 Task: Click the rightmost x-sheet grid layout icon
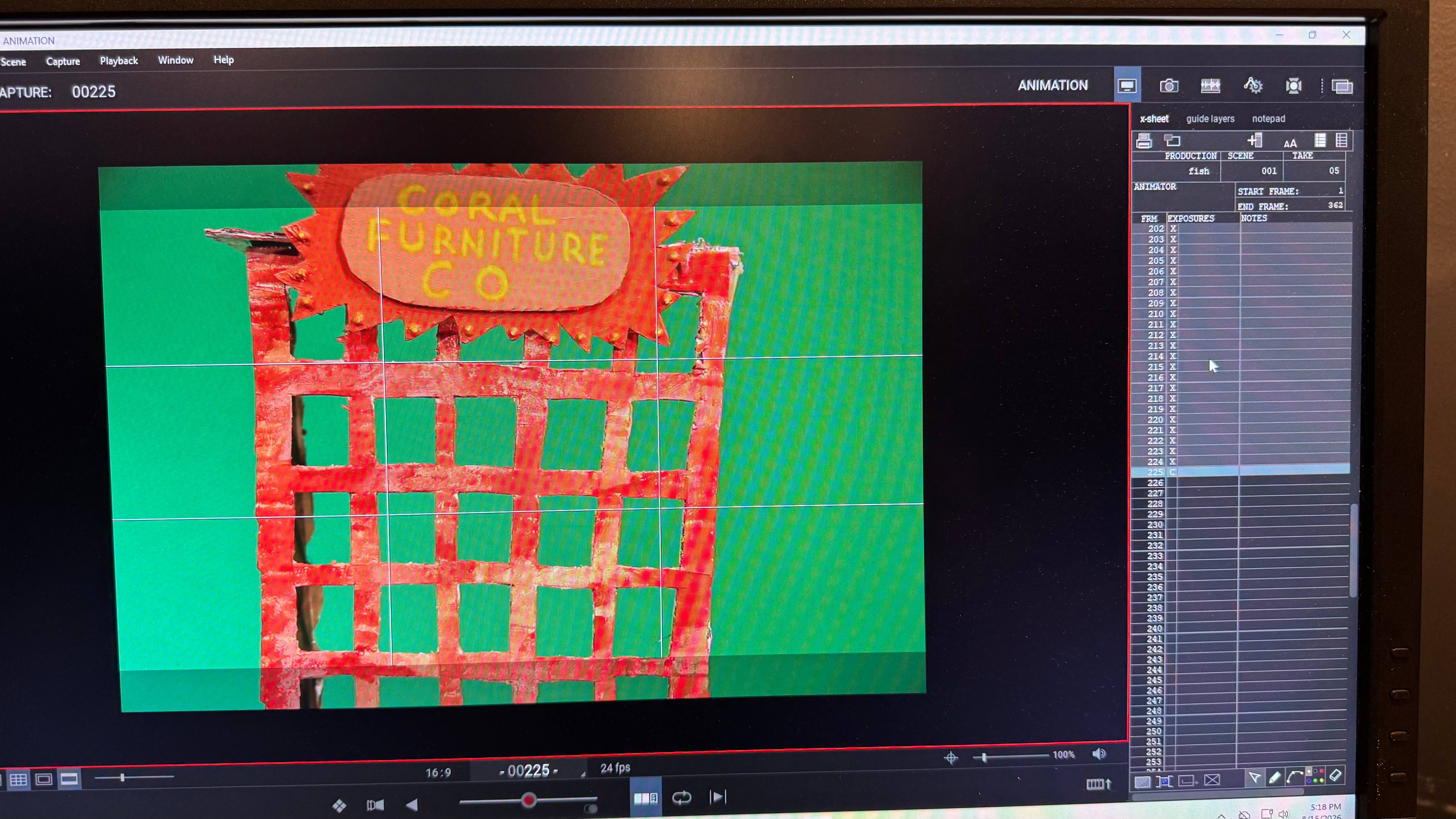pos(1341,140)
